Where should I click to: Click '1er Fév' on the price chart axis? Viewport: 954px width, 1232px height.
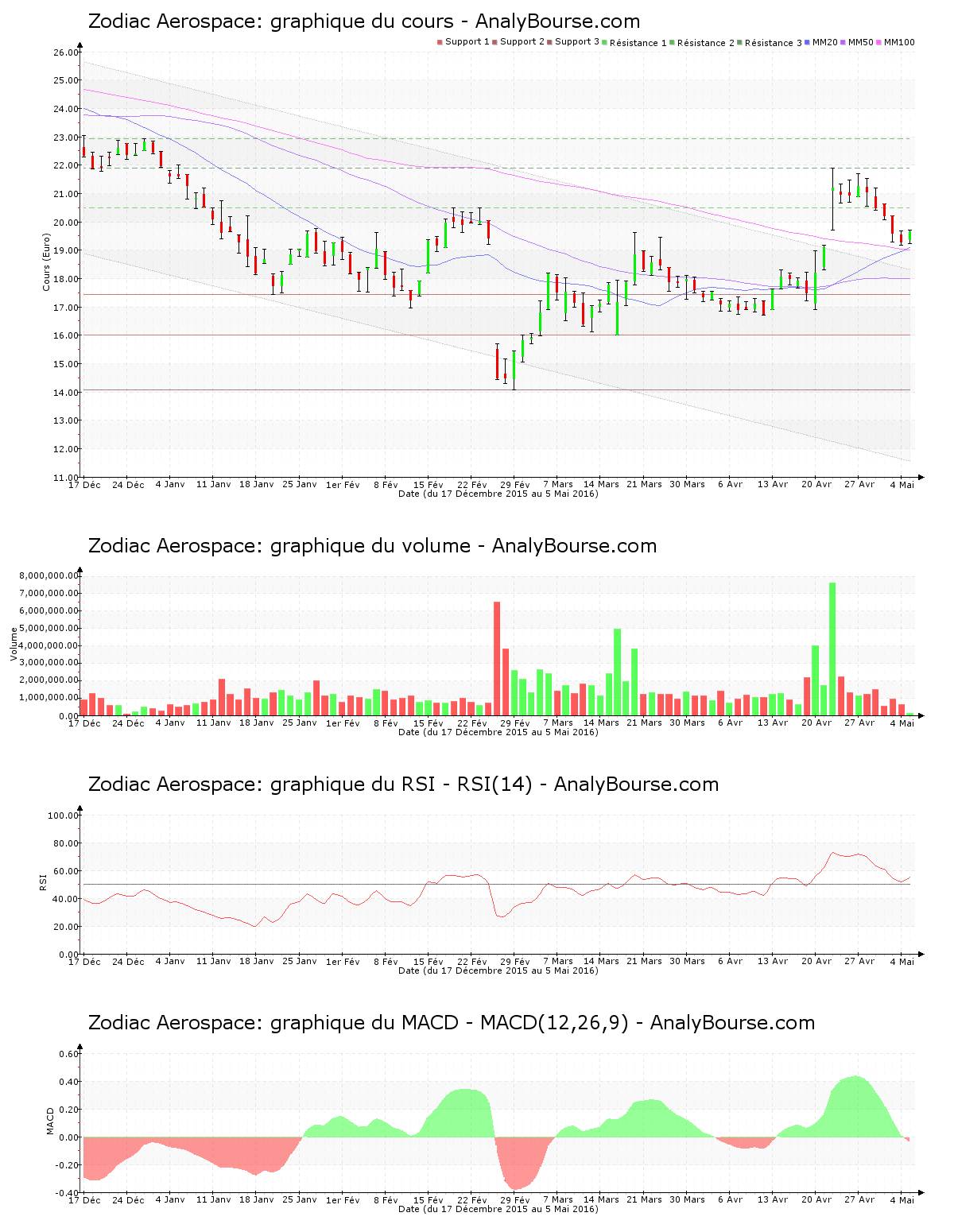343,485
